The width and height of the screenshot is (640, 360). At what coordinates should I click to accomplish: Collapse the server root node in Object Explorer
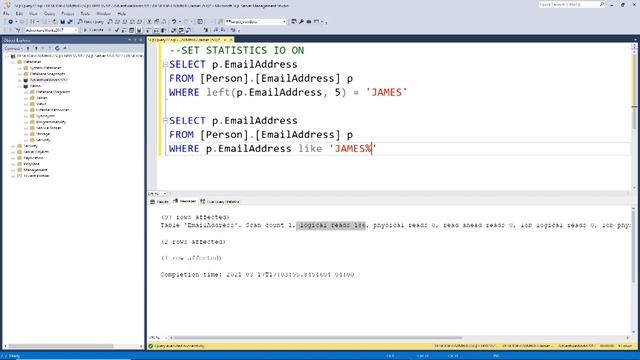pos(7,56)
